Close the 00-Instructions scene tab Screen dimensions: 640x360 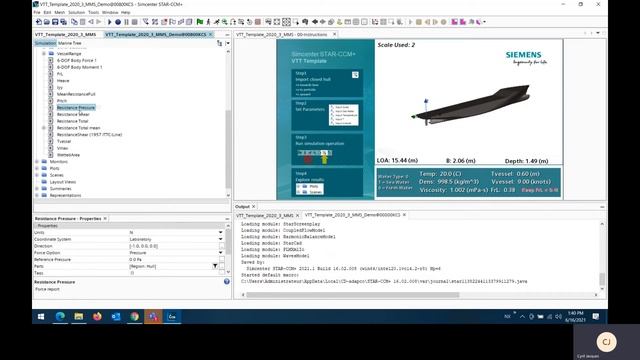pyautogui.click(x=334, y=34)
